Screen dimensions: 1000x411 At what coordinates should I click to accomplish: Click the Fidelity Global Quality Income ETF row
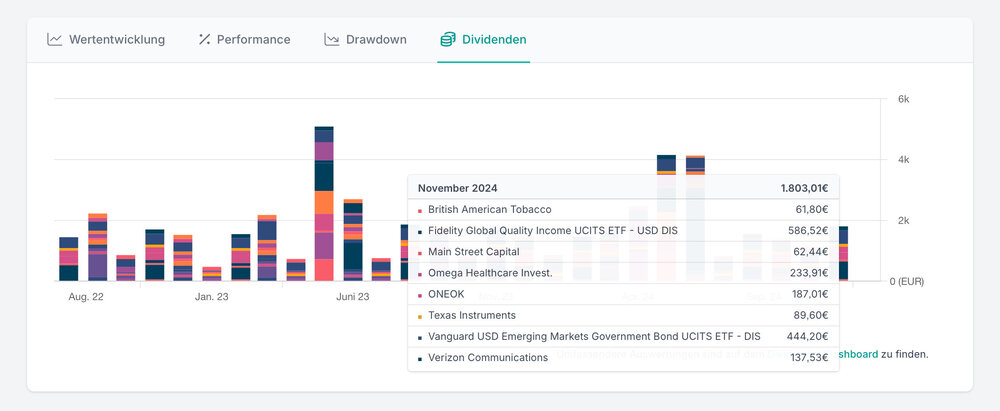point(623,231)
